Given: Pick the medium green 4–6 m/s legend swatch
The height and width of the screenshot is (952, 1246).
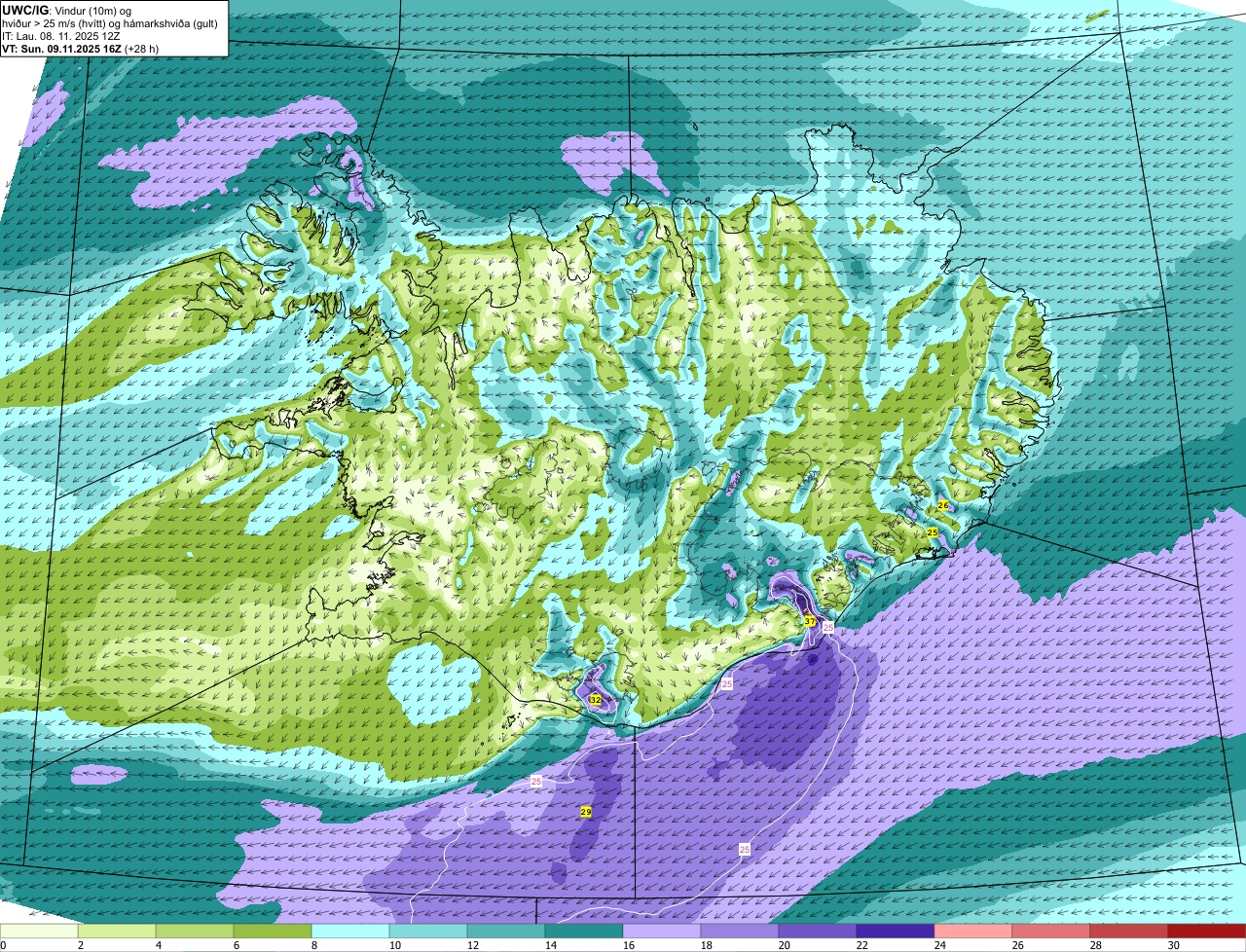Looking at the screenshot, I should [195, 932].
